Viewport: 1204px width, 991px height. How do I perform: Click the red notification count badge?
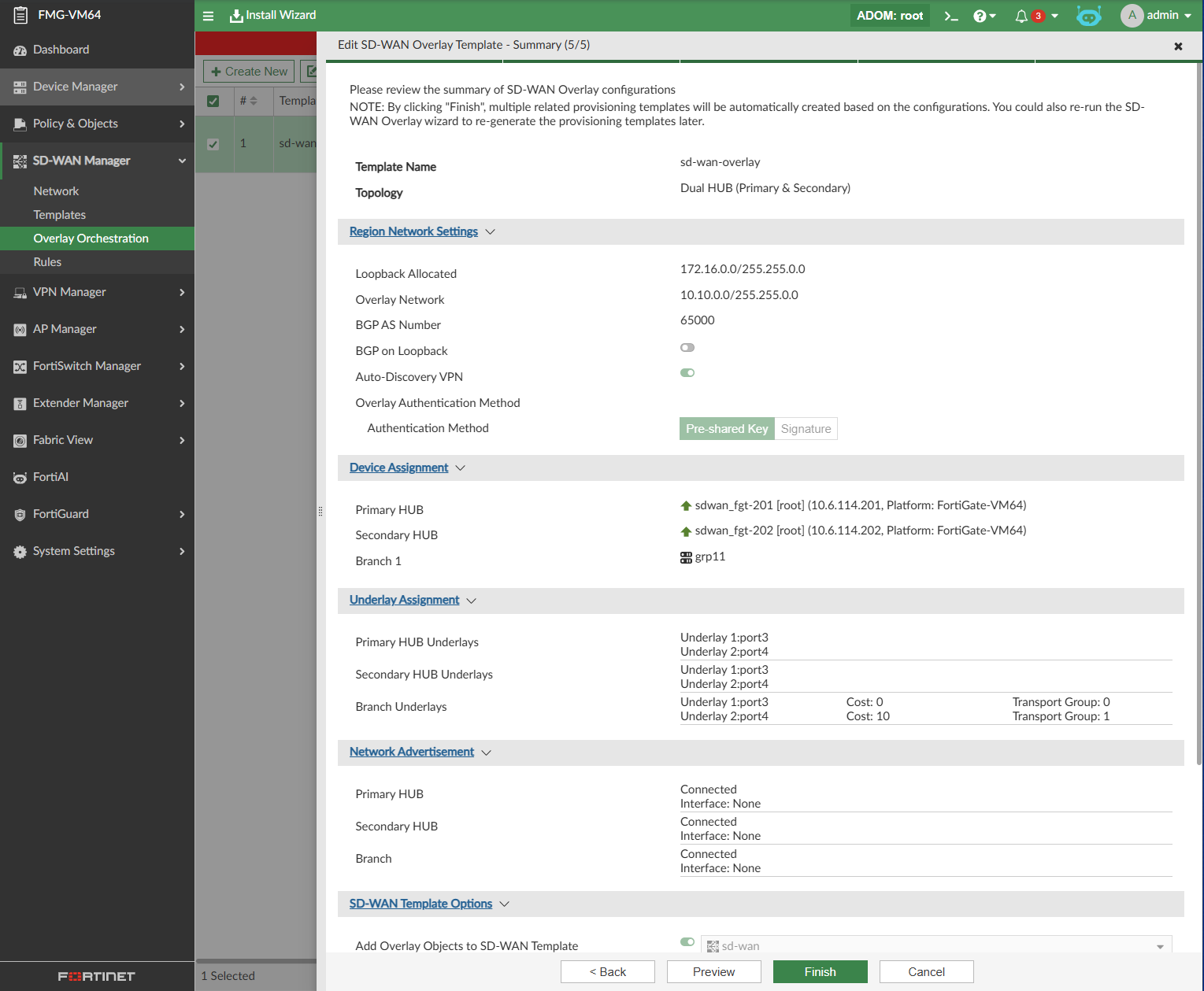pyautogui.click(x=1038, y=16)
